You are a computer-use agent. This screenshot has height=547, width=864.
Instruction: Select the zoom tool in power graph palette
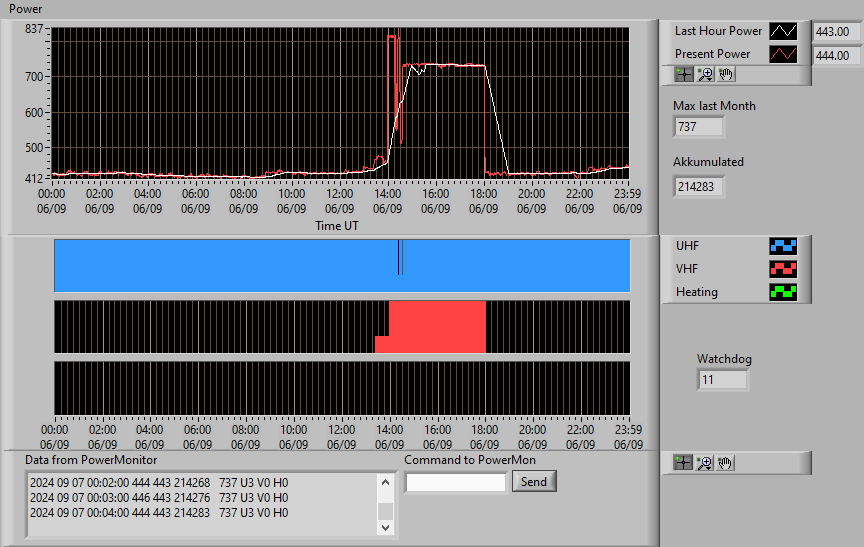[705, 74]
